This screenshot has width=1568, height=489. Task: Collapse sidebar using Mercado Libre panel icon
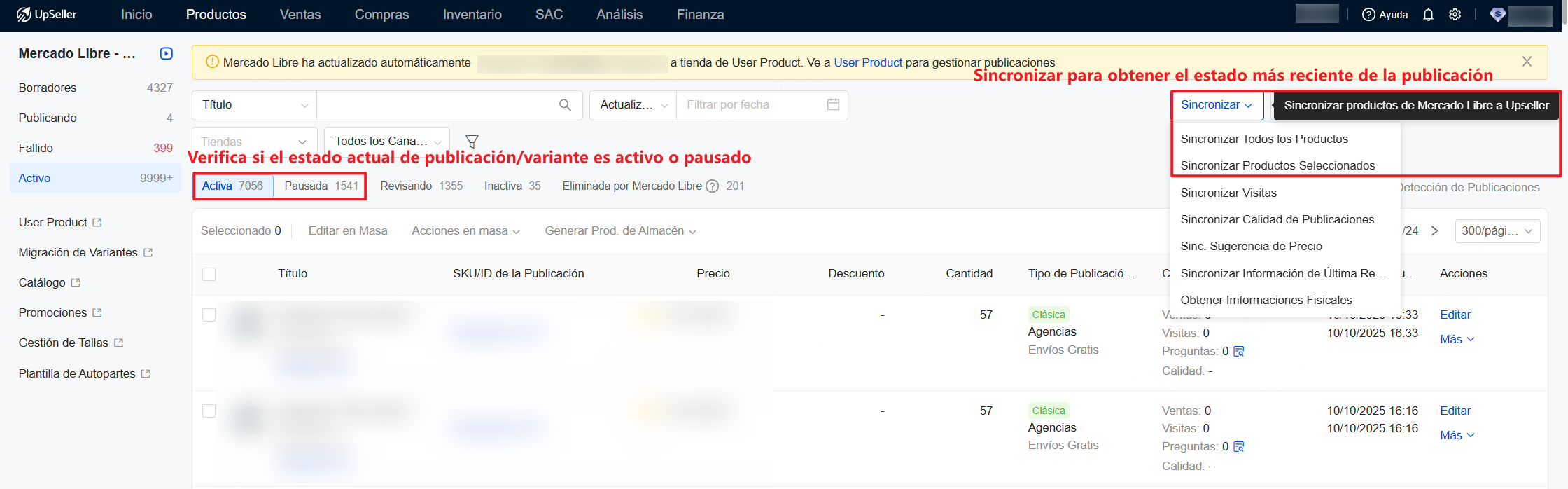tap(166, 53)
